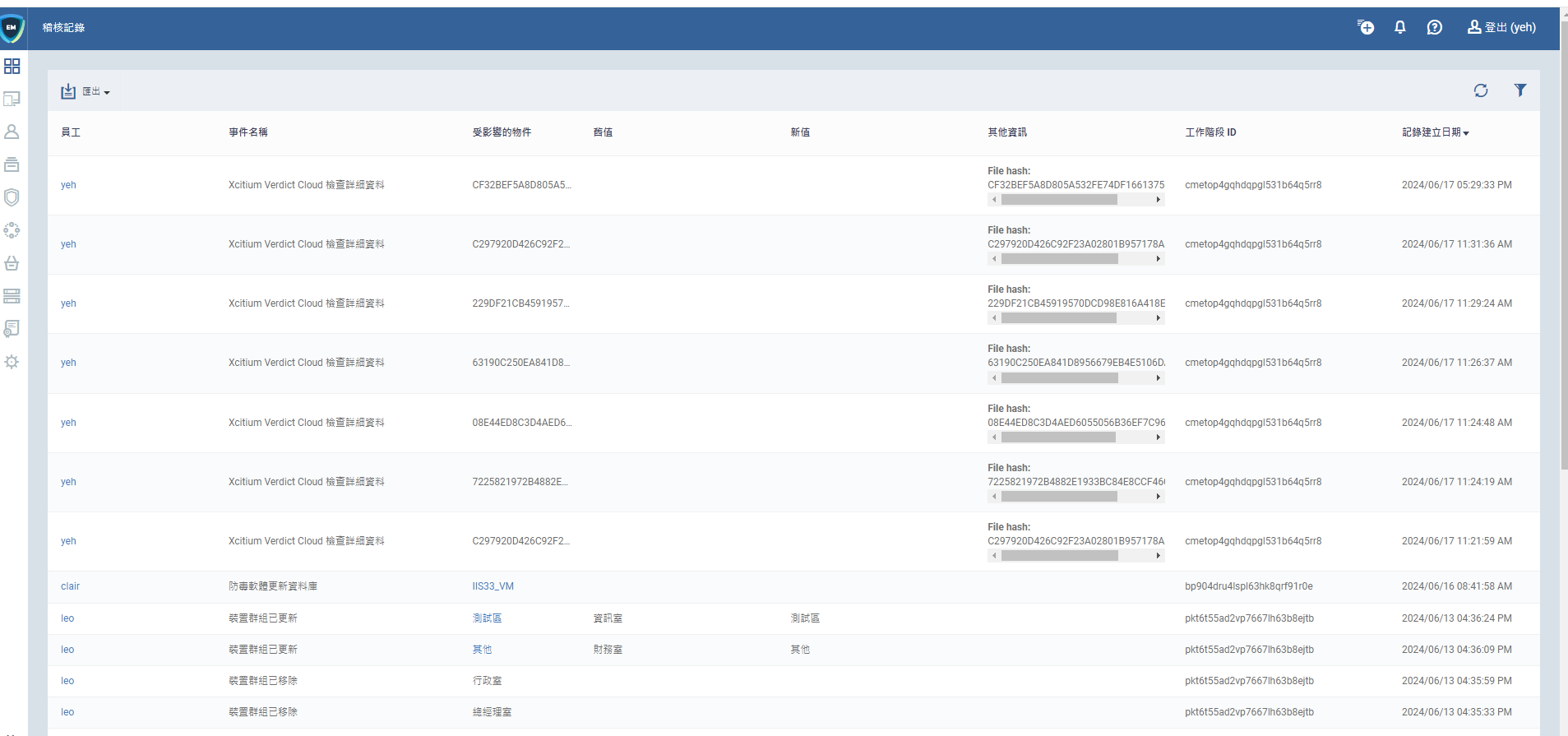Image resolution: width=1568 pixels, height=736 pixels.
Task: Open the Security shield icon in sidebar
Action: (x=12, y=197)
